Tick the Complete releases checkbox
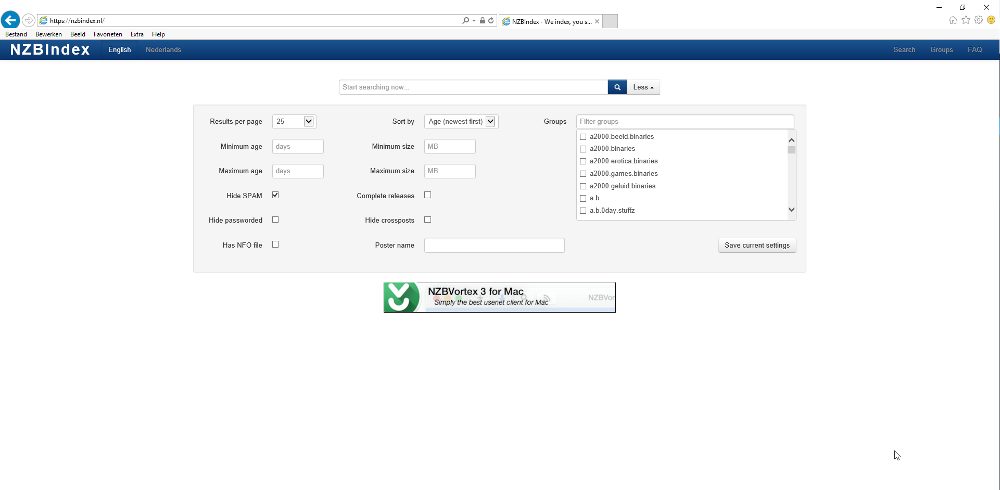This screenshot has height=490, width=1000. pyautogui.click(x=428, y=195)
